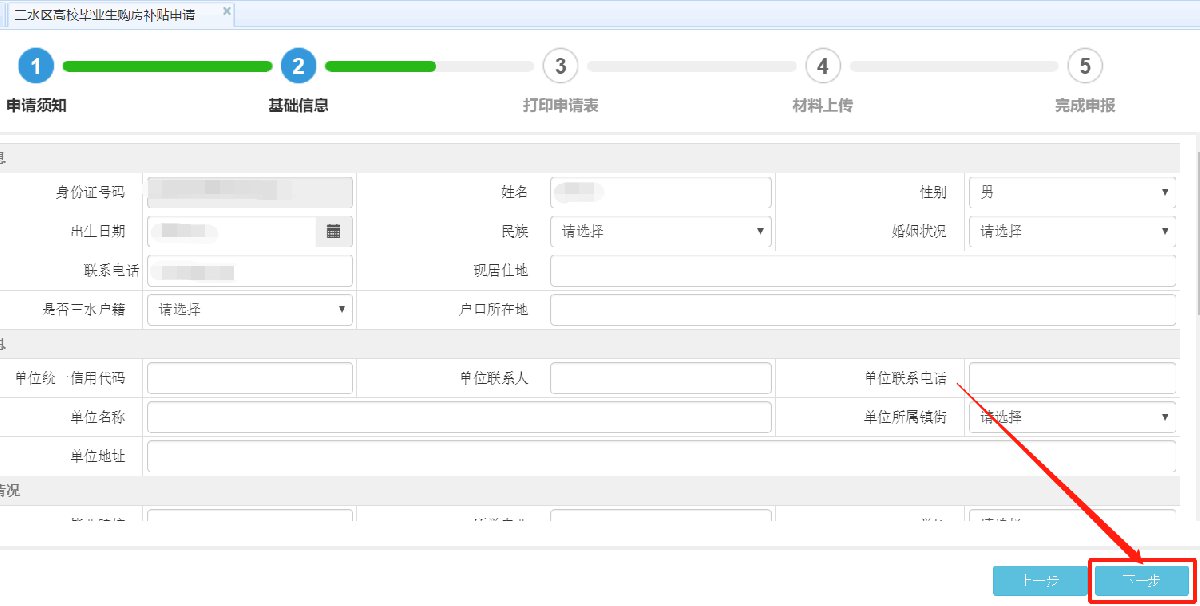The height and width of the screenshot is (606, 1200).
Task: Expand the 民族 dropdown list
Action: 661,231
